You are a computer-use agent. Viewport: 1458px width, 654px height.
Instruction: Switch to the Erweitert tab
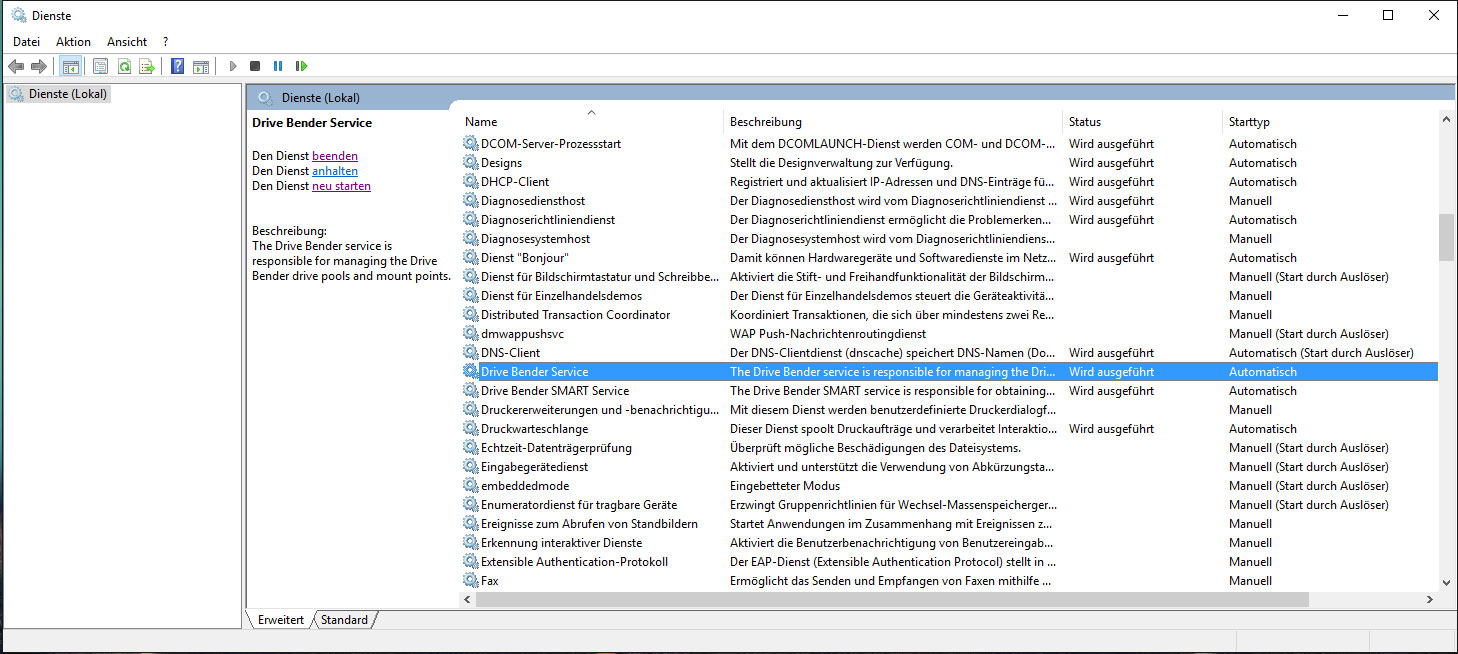[280, 620]
